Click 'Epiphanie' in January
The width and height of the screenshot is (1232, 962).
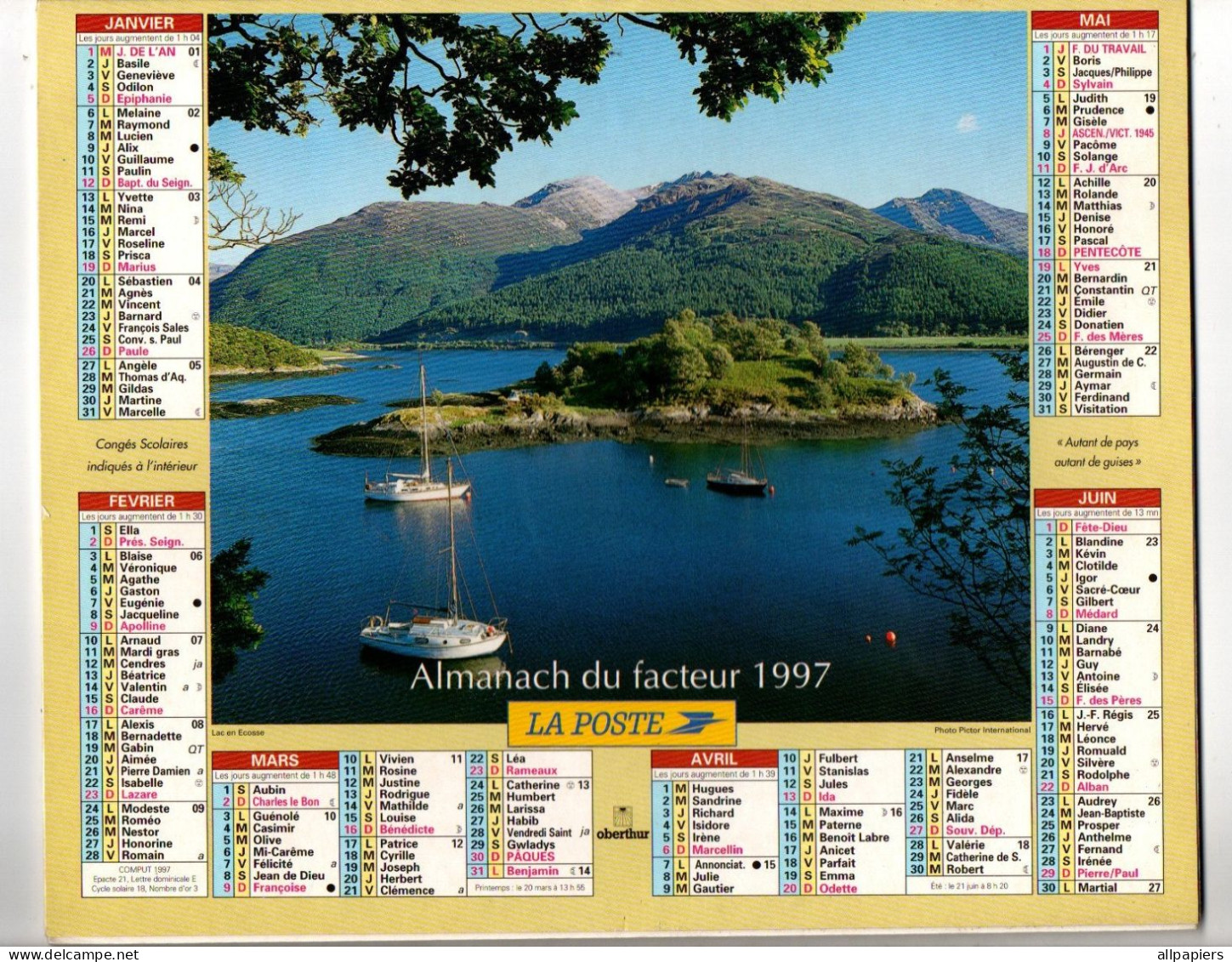coord(144,99)
